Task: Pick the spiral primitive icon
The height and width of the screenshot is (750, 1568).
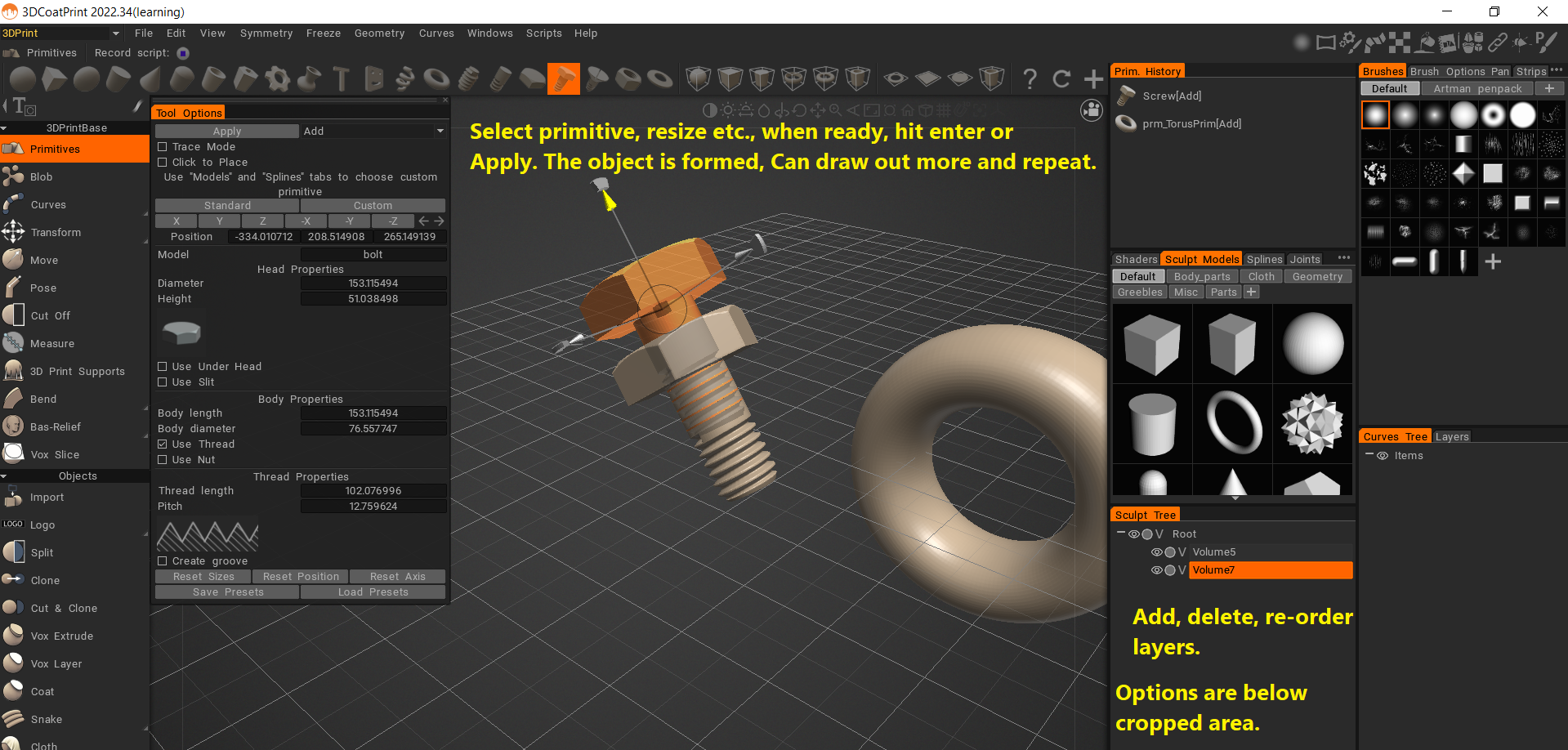Action: (x=404, y=78)
